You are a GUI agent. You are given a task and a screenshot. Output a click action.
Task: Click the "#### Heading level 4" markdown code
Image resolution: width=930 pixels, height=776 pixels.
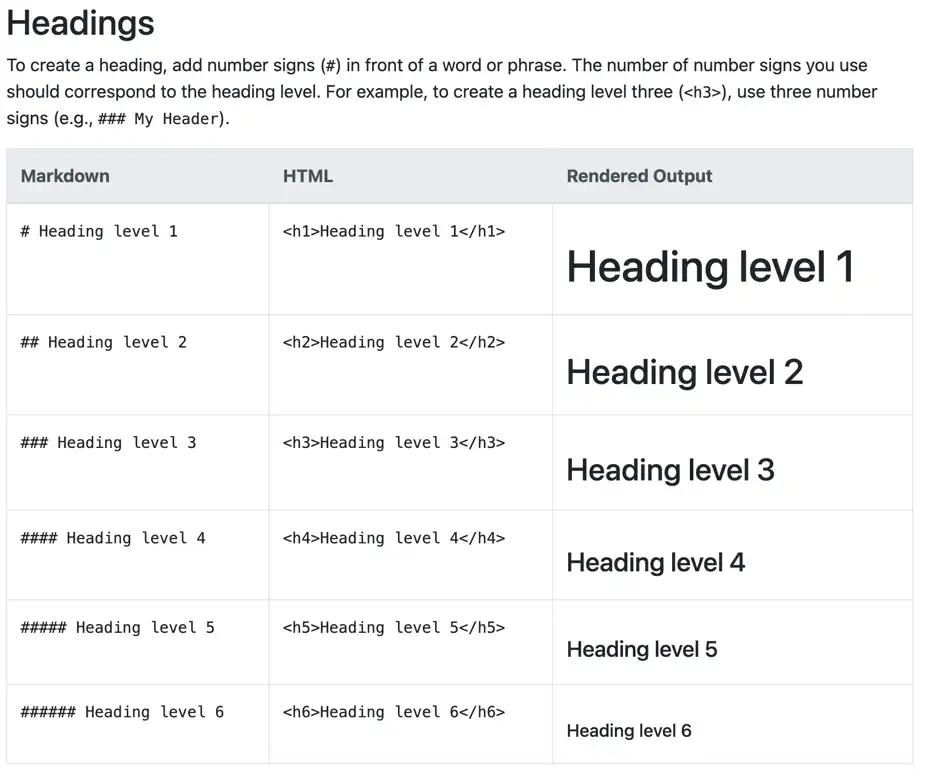click(x=113, y=538)
